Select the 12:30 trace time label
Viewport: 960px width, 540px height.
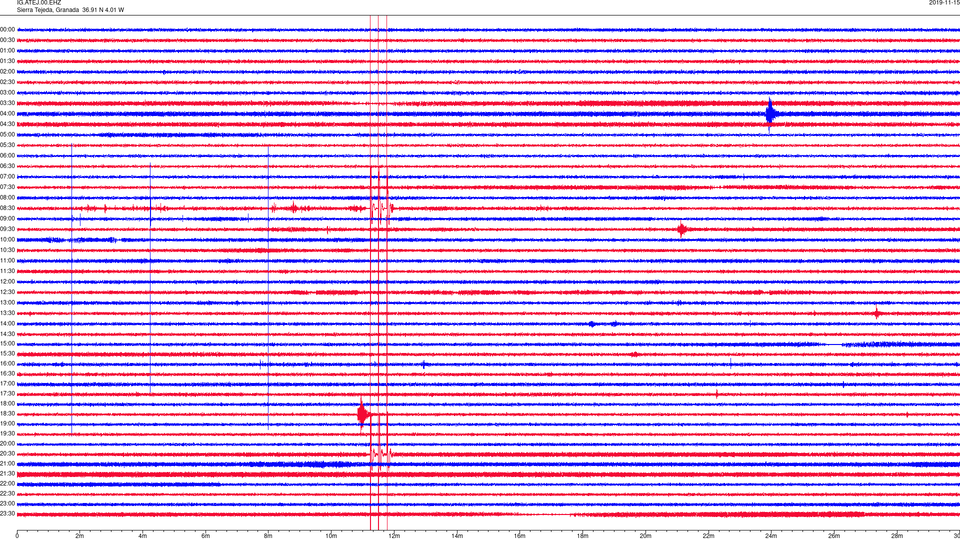coord(8,292)
